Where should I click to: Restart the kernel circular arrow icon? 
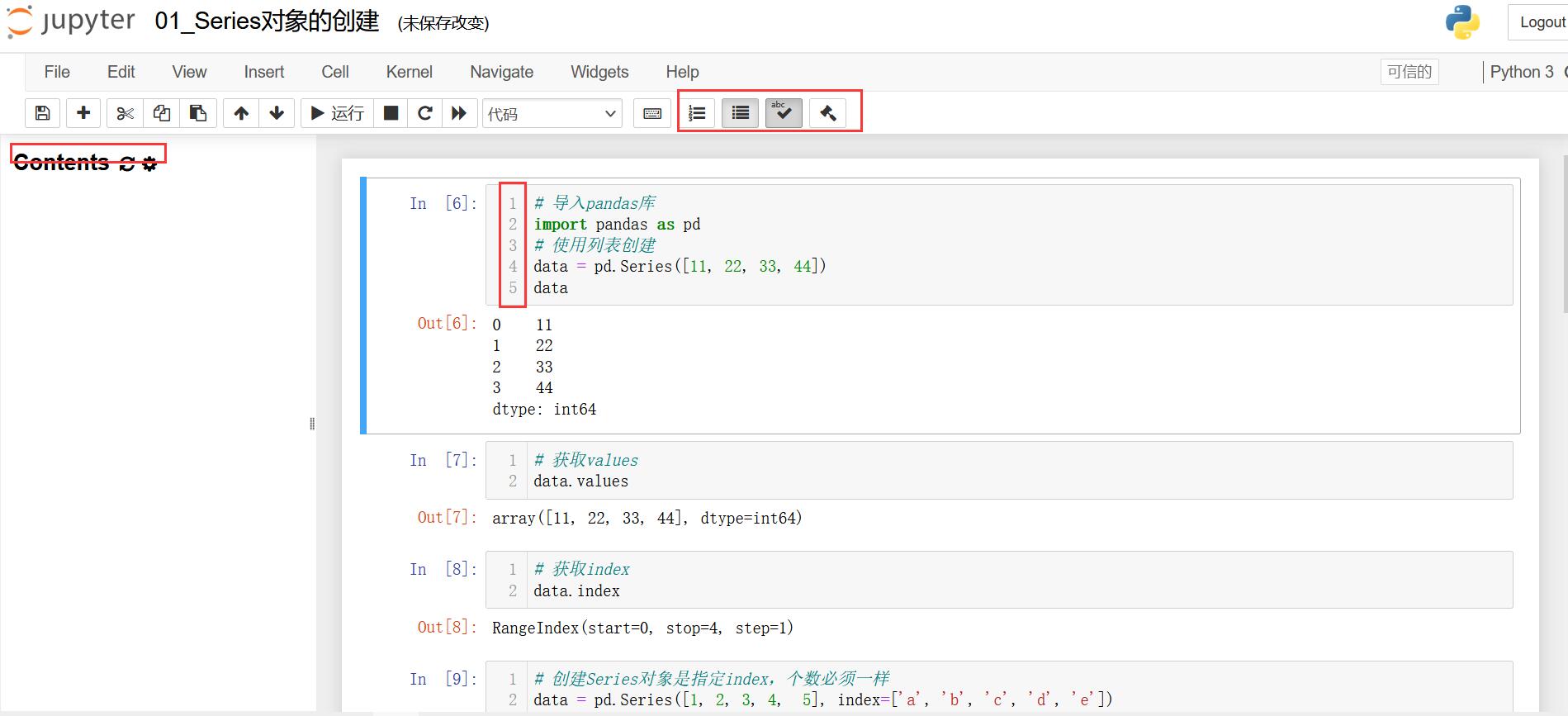click(x=425, y=113)
